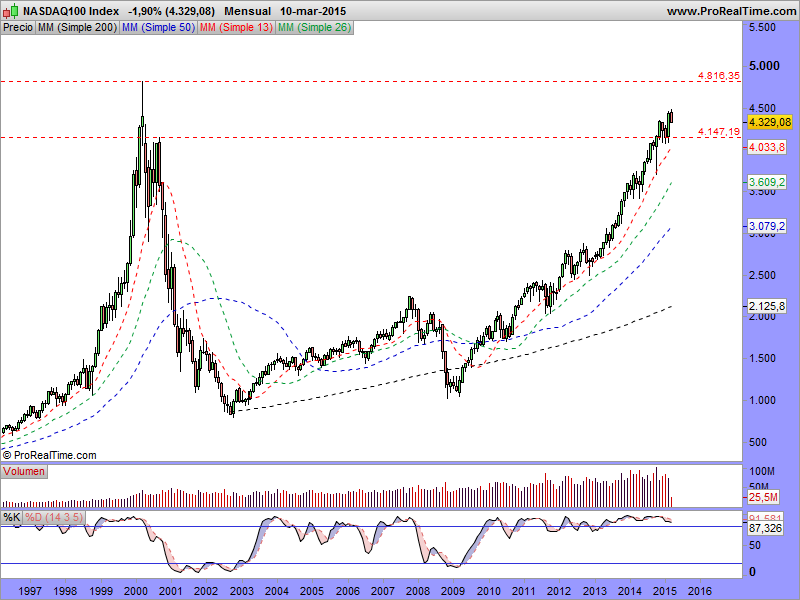The image size is (800, 600).
Task: Click the 4.816,35 resistance level label
Action: click(719, 76)
